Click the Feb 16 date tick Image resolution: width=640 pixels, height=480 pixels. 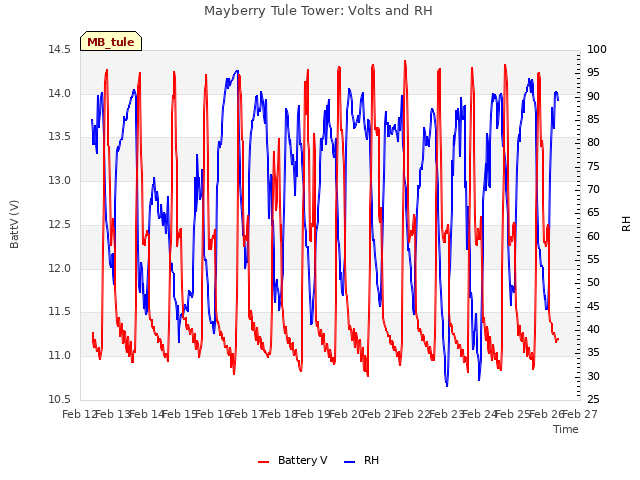213,415
